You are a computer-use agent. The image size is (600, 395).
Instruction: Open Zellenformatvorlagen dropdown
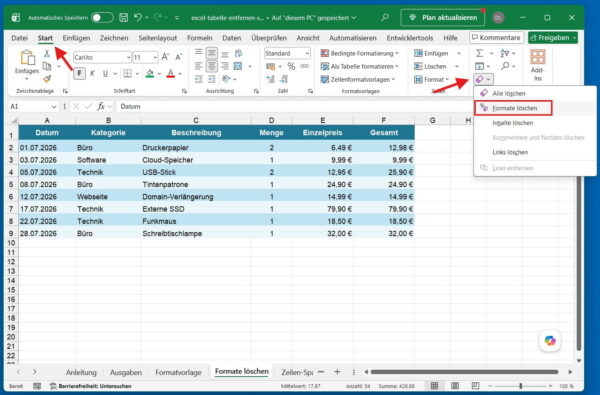(358, 80)
